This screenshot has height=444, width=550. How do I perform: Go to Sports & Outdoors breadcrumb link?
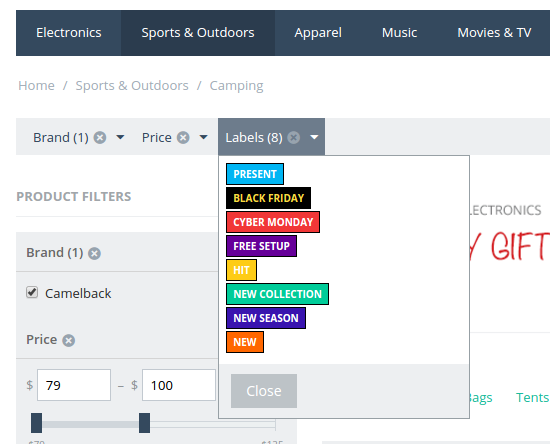tap(132, 86)
